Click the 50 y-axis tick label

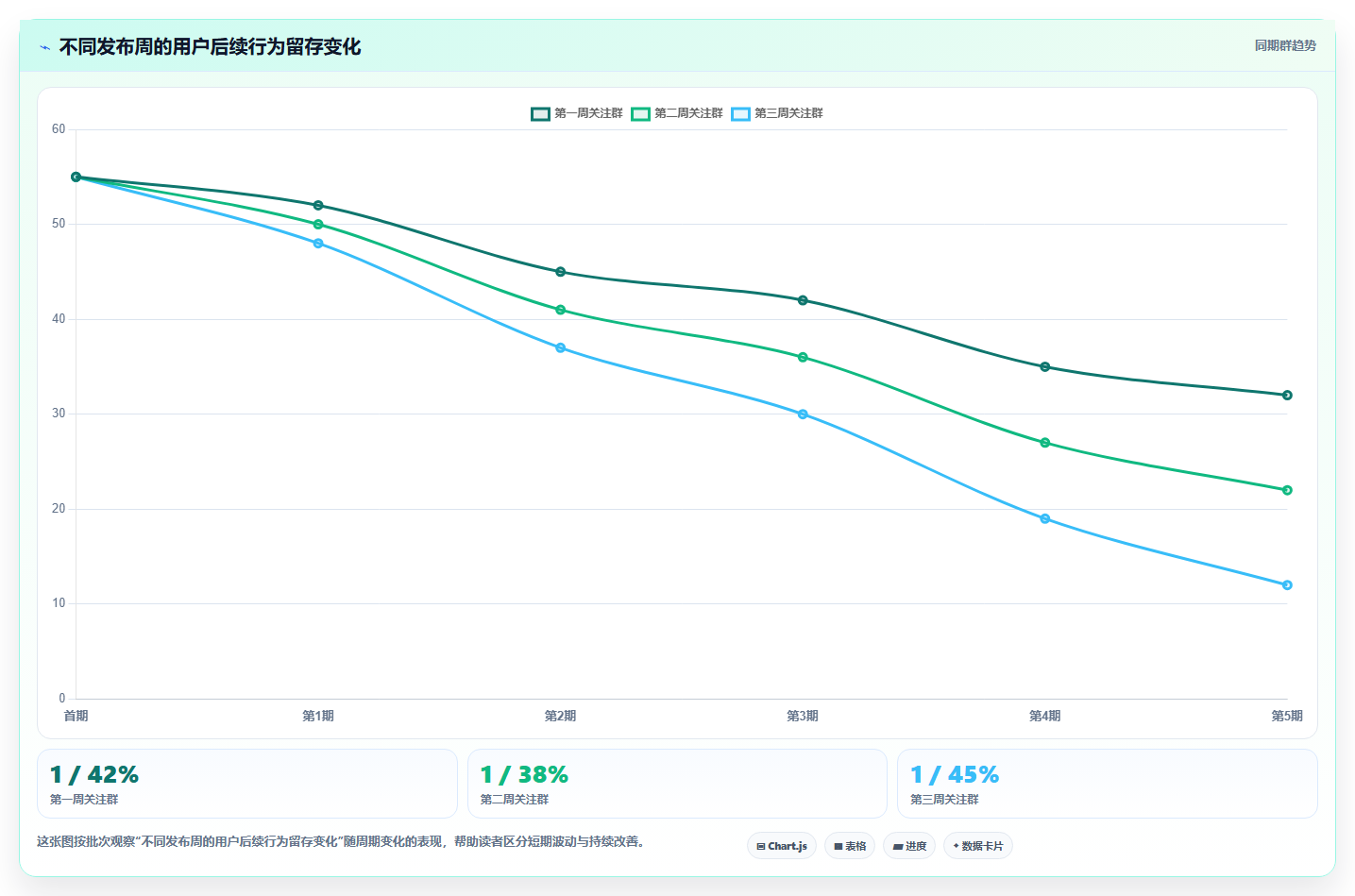click(x=59, y=224)
